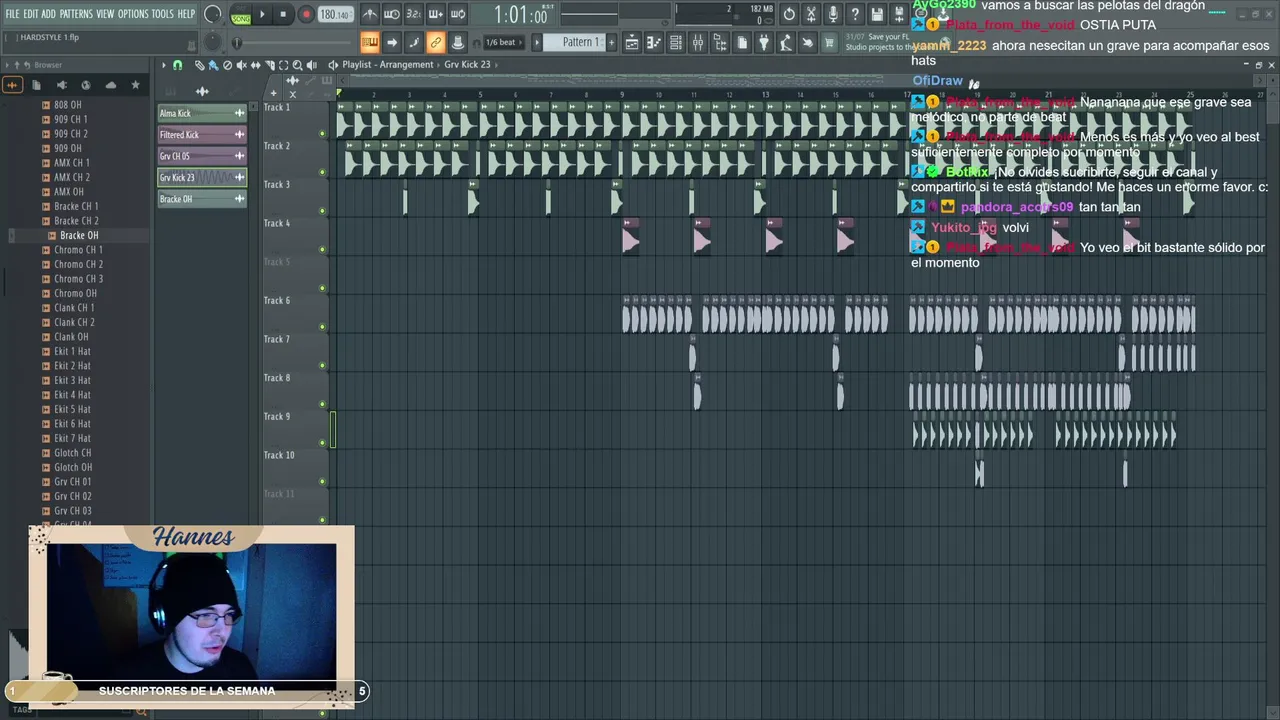Open browser globe tab icon

coord(85,85)
